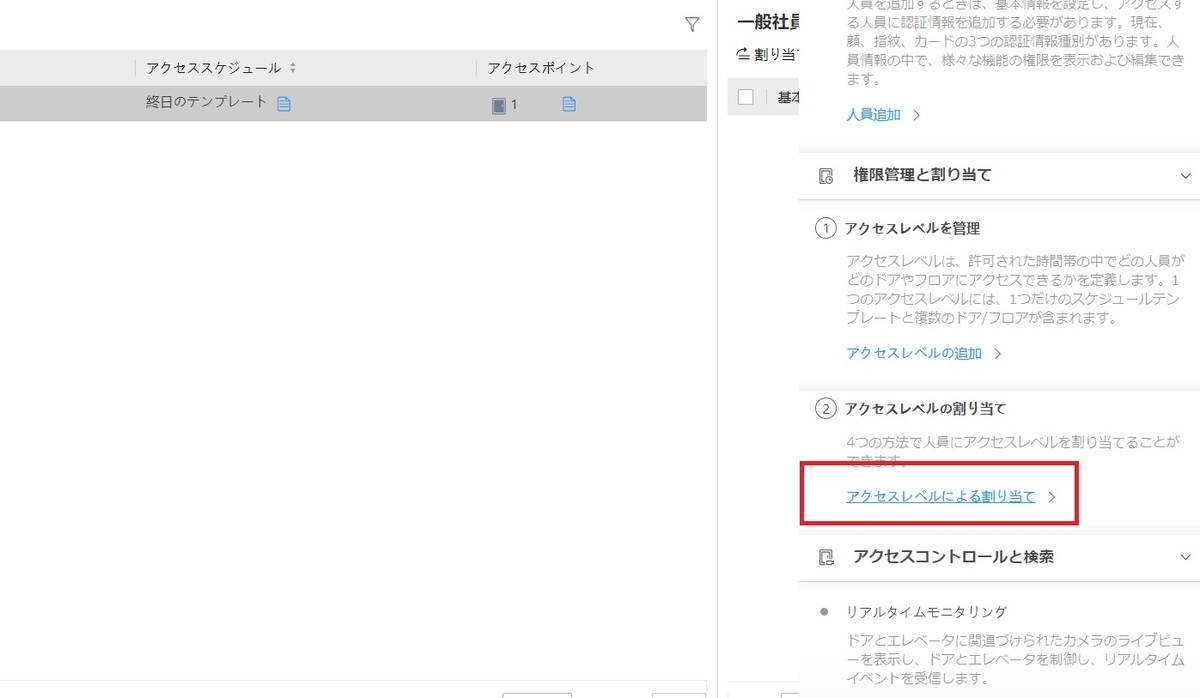Click the highlighted アクセスレベルによる割り当て link
1200x698 pixels.
940,496
